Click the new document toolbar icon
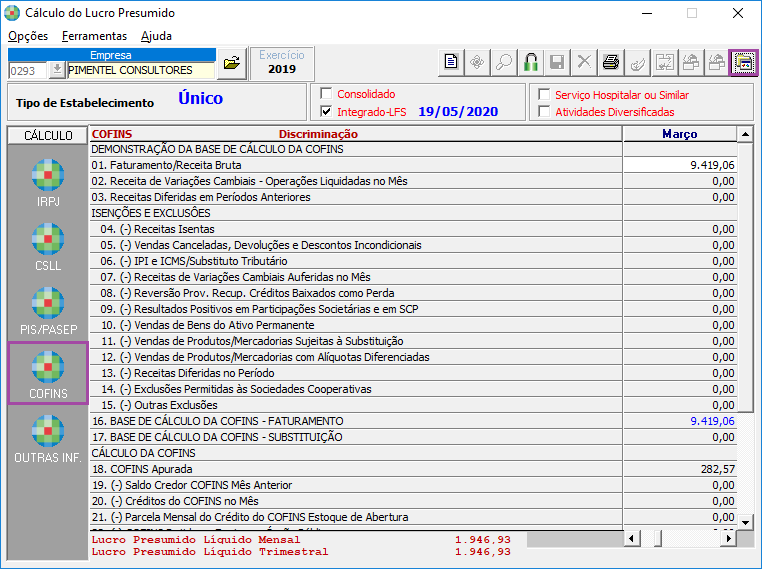This screenshot has height=569, width=762. [x=451, y=62]
